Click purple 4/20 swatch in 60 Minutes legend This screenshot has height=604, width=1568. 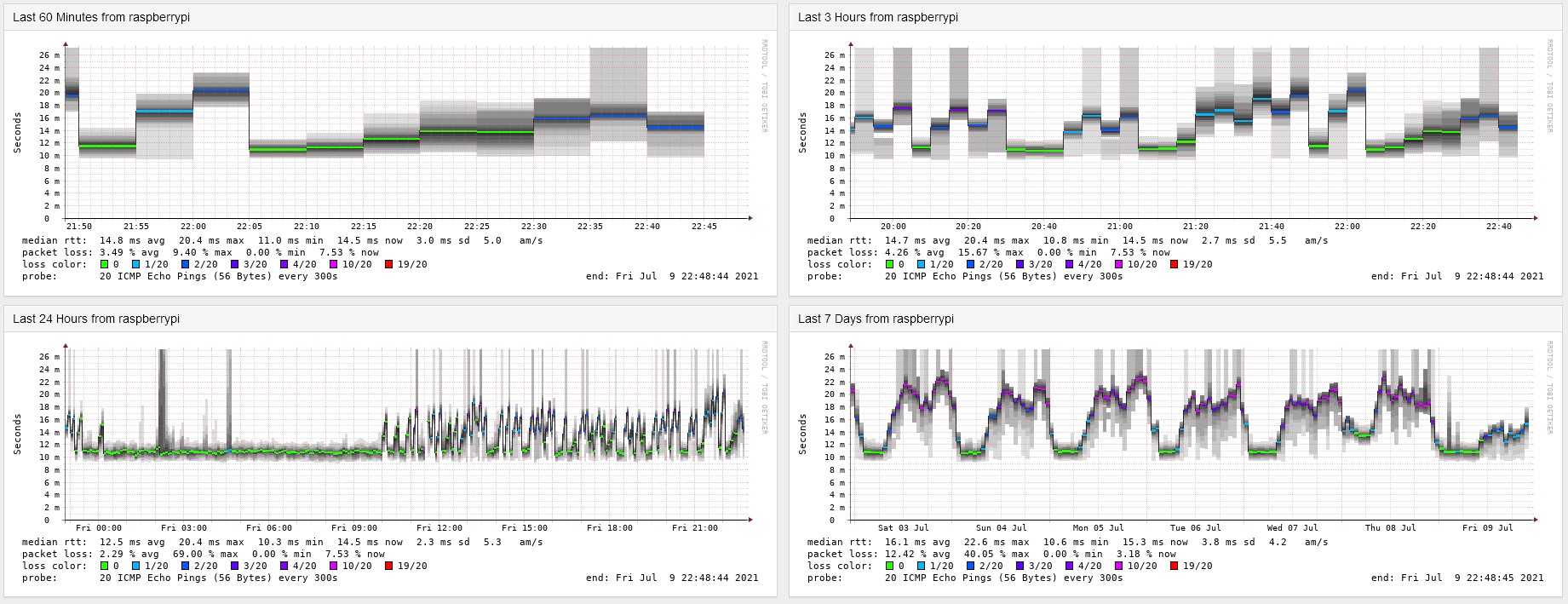click(x=284, y=265)
